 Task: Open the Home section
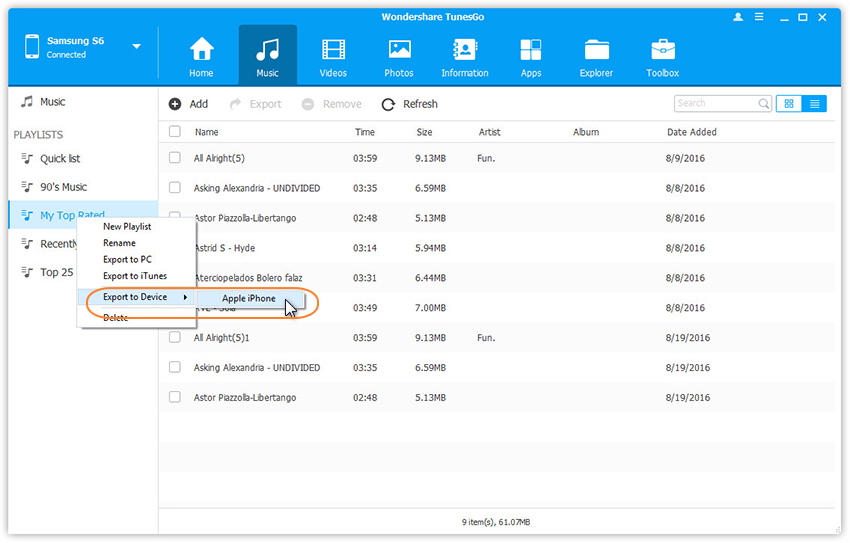pyautogui.click(x=201, y=56)
